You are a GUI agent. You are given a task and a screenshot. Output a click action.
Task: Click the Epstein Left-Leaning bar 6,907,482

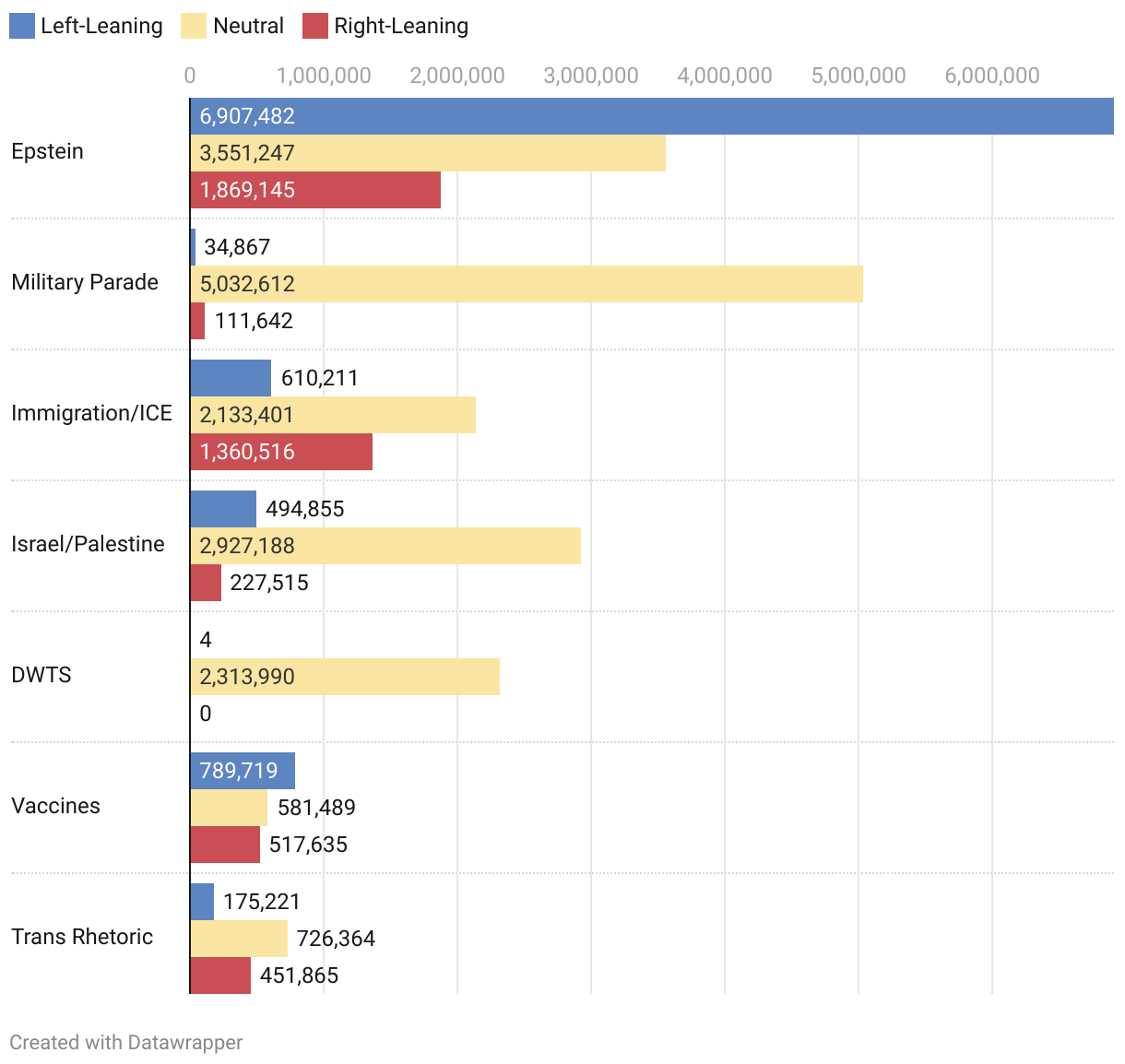pyautogui.click(x=651, y=116)
